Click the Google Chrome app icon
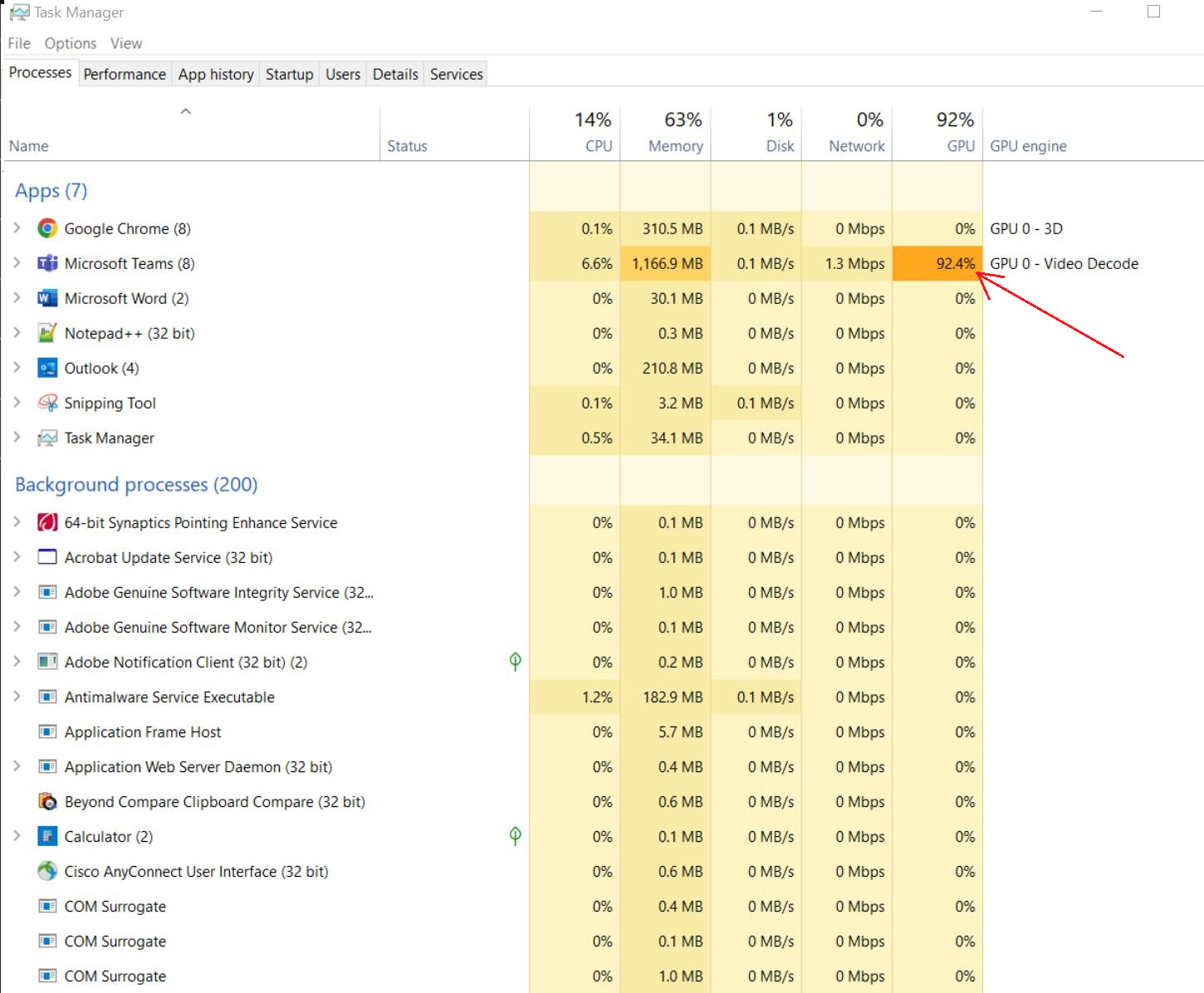Image resolution: width=1204 pixels, height=993 pixels. [x=47, y=228]
